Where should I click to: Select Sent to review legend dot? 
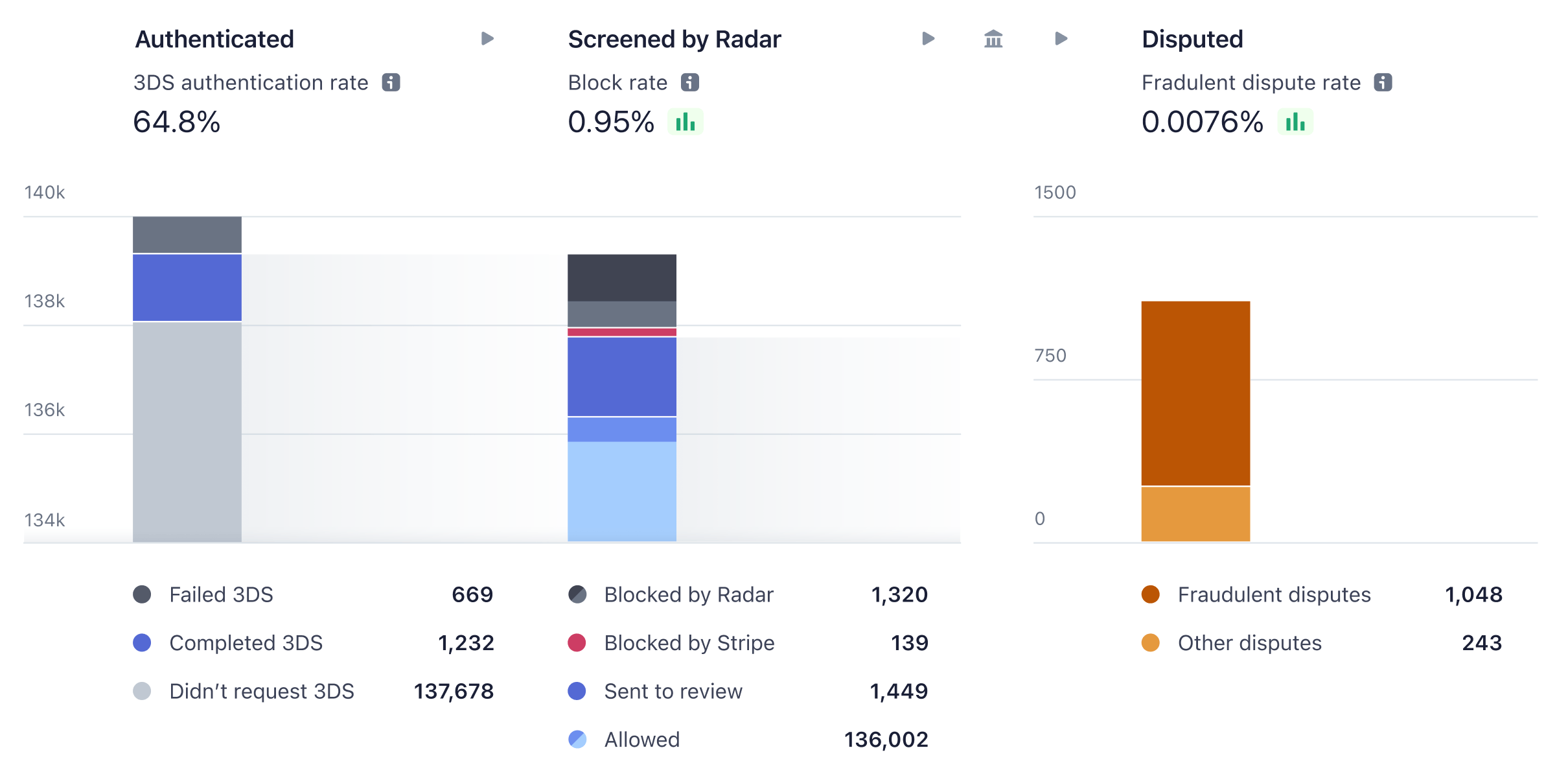577,691
